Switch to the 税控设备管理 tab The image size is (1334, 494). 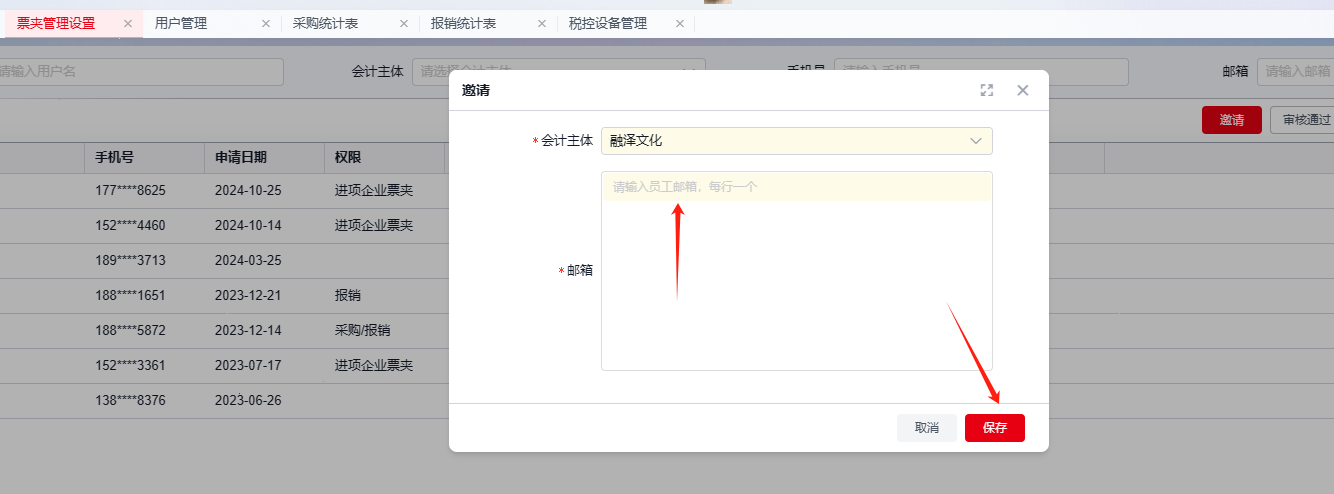pos(608,24)
